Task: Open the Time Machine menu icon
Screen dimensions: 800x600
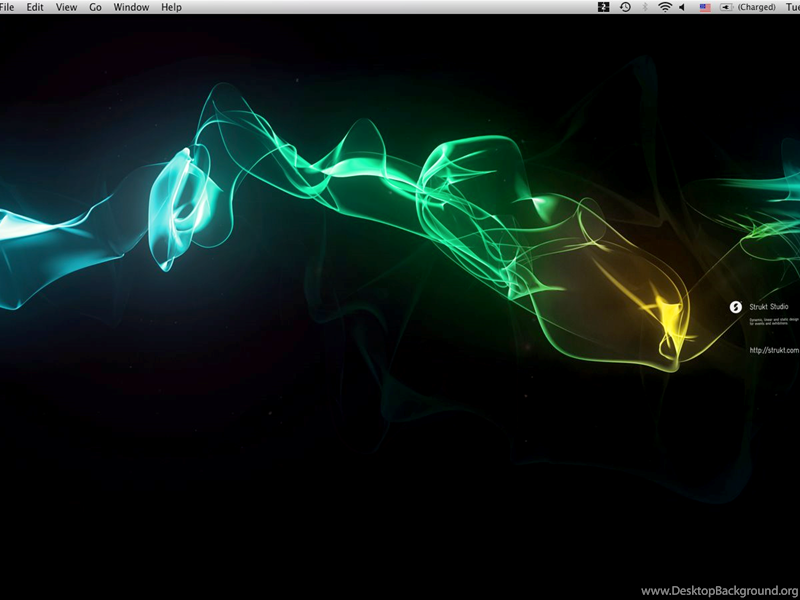Action: pyautogui.click(x=625, y=7)
